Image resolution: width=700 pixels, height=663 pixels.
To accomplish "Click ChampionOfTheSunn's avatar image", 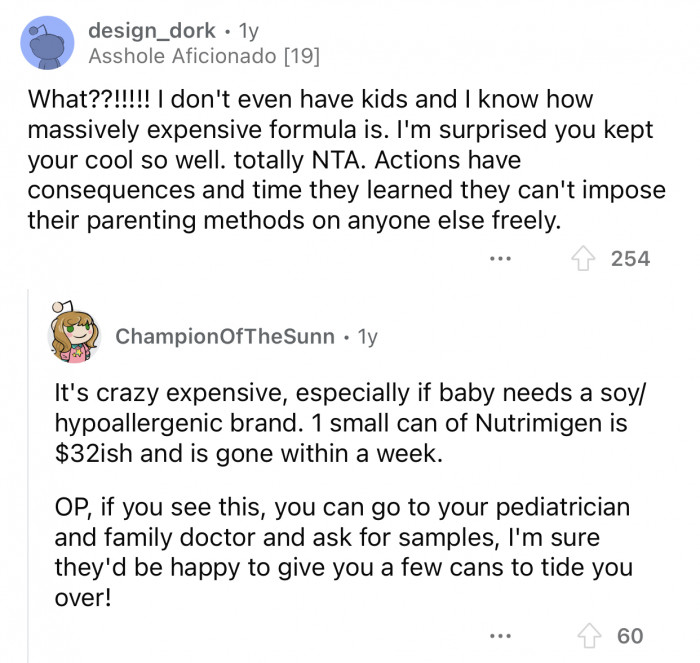I will (76, 335).
